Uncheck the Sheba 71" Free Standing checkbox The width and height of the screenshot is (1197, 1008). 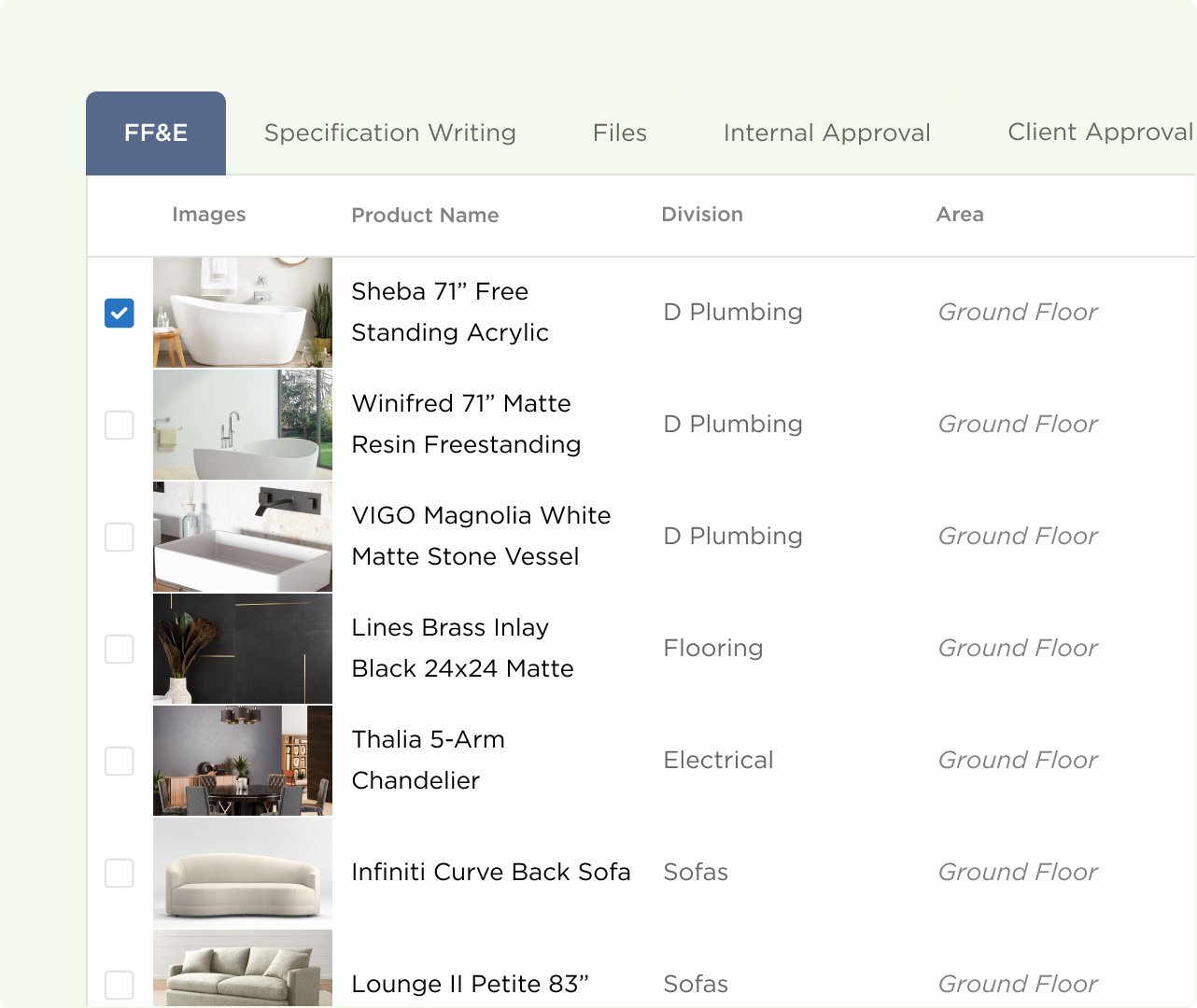point(120,314)
